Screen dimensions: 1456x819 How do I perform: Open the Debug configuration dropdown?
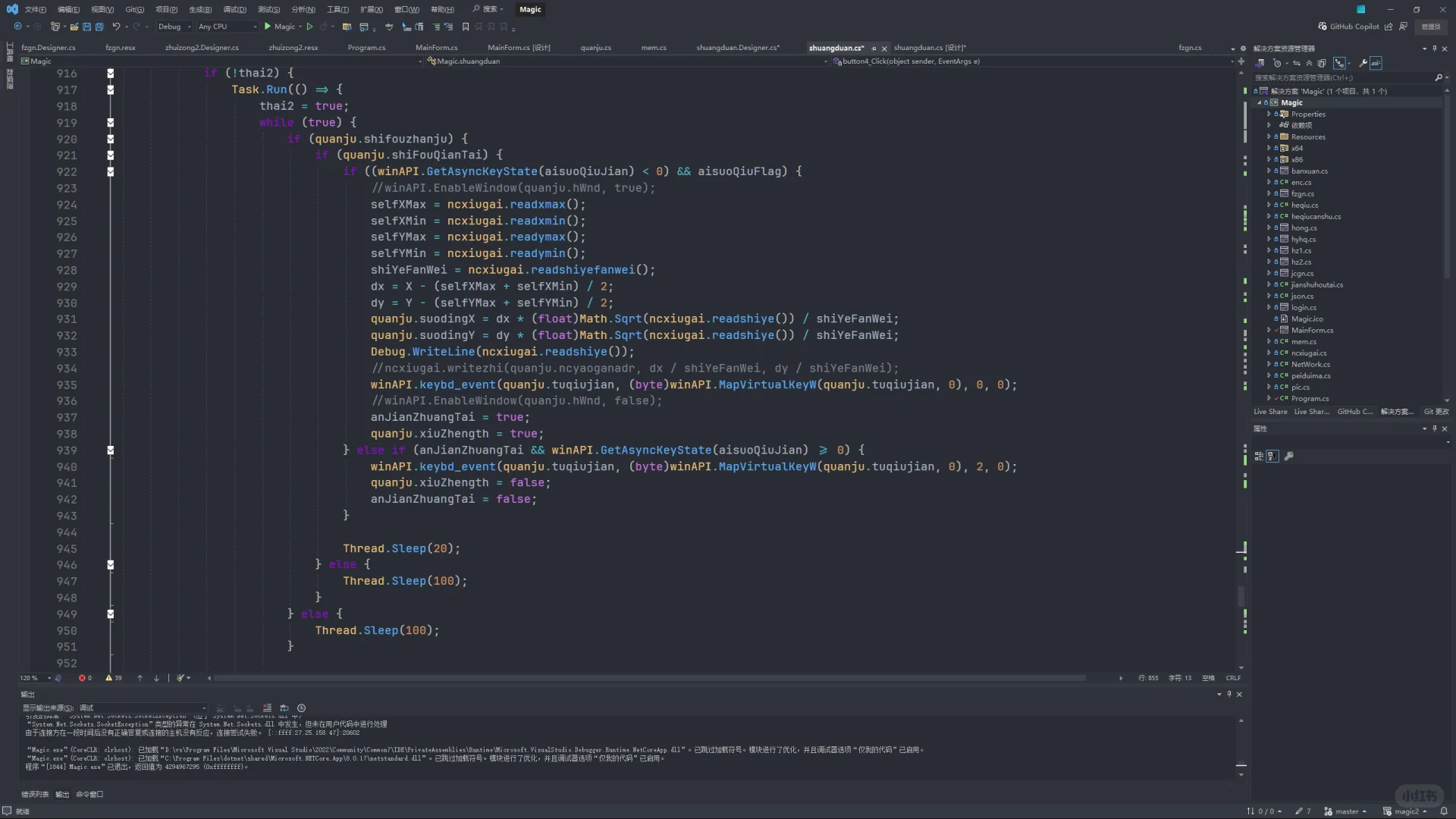coord(174,27)
